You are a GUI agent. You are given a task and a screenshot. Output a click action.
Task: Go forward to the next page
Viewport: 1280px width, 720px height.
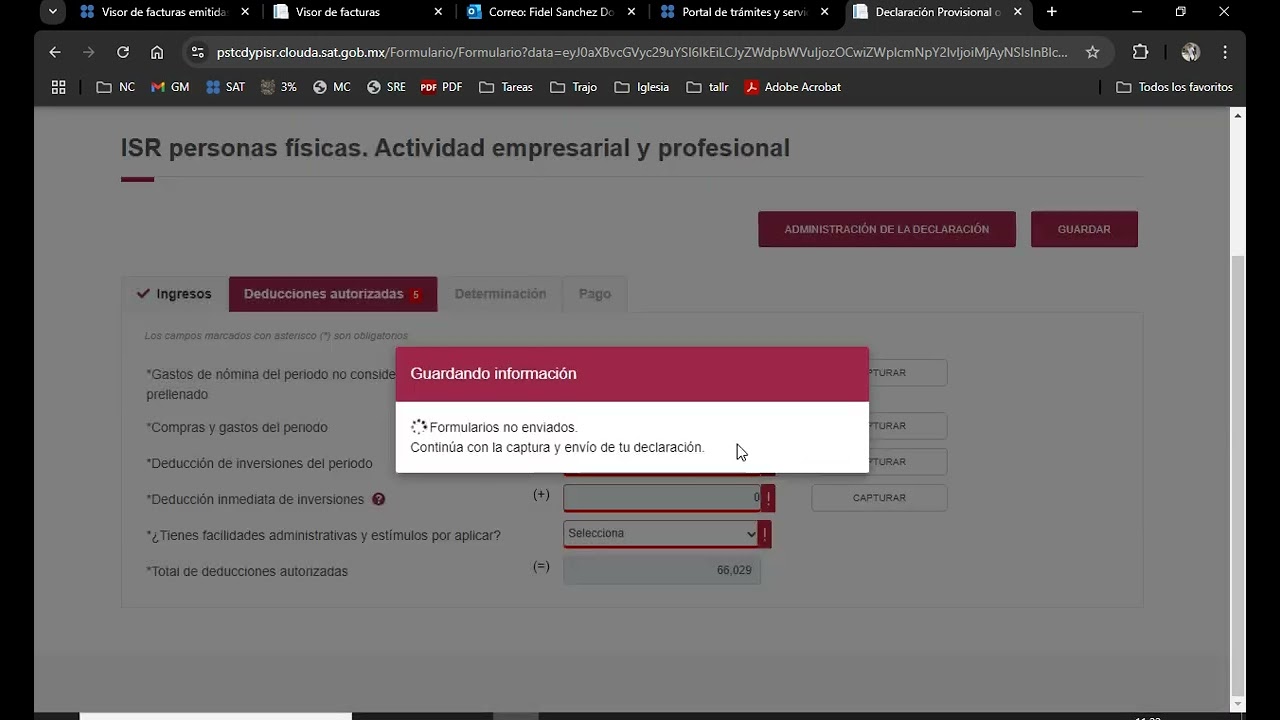(x=89, y=52)
